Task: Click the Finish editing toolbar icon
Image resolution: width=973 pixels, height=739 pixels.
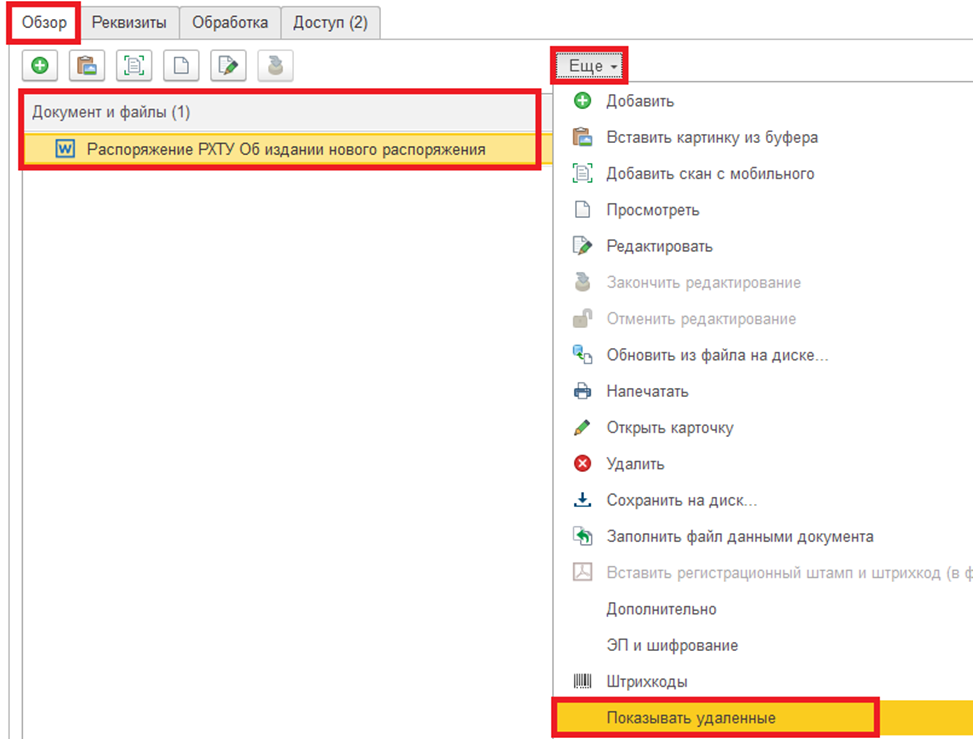Action: point(275,66)
